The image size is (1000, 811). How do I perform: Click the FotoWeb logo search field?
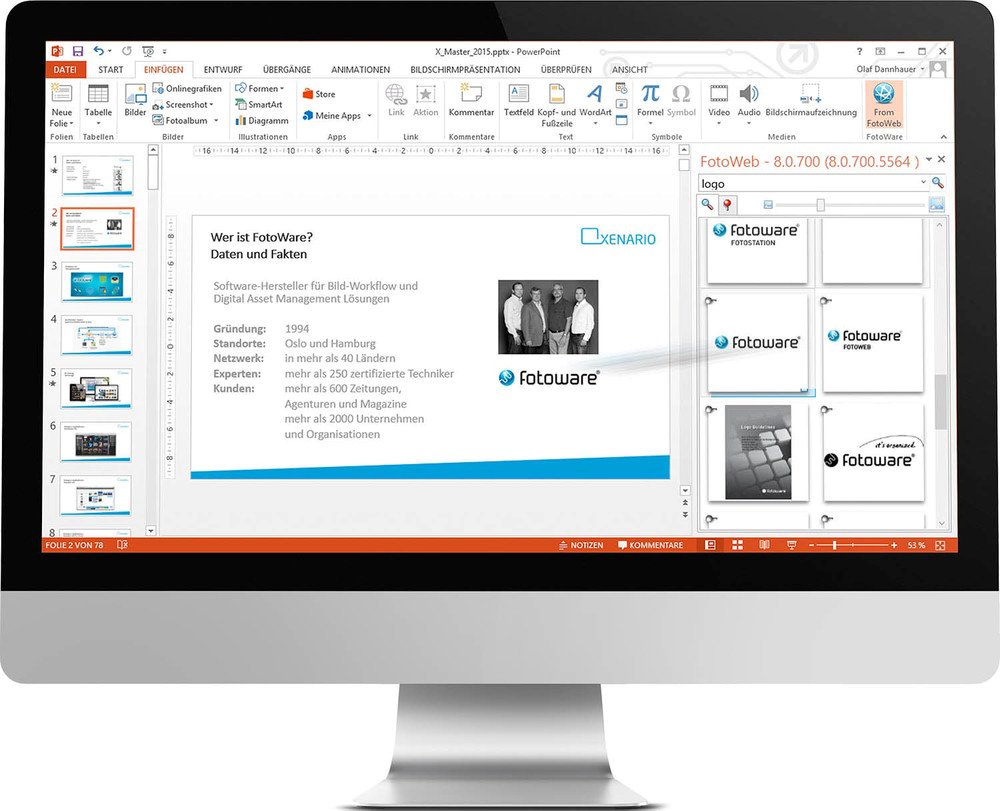pyautogui.click(x=808, y=184)
